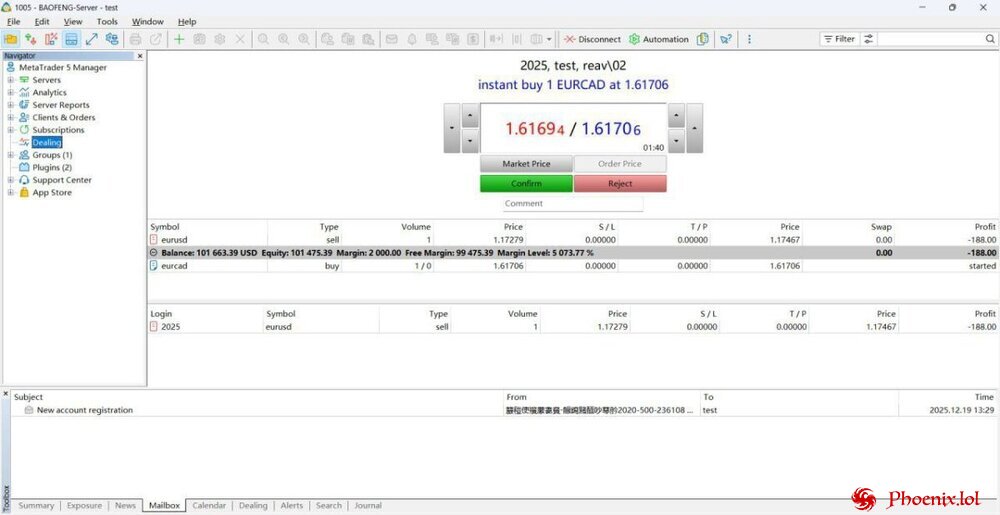The height and width of the screenshot is (515, 1000).
Task: Expand the Analytics tree node
Action: pos(10,92)
